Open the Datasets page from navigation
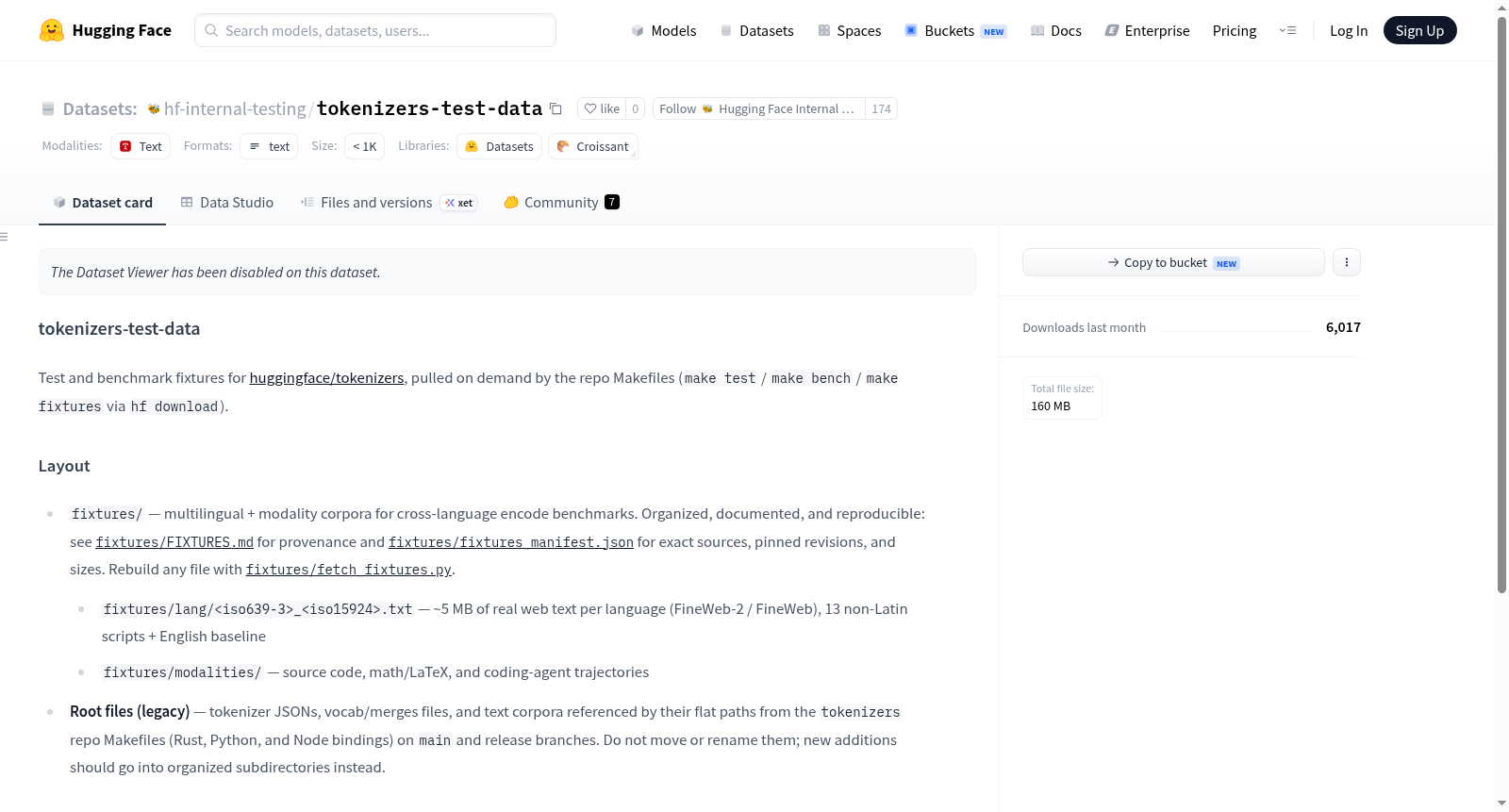The height and width of the screenshot is (812, 1509). click(756, 30)
